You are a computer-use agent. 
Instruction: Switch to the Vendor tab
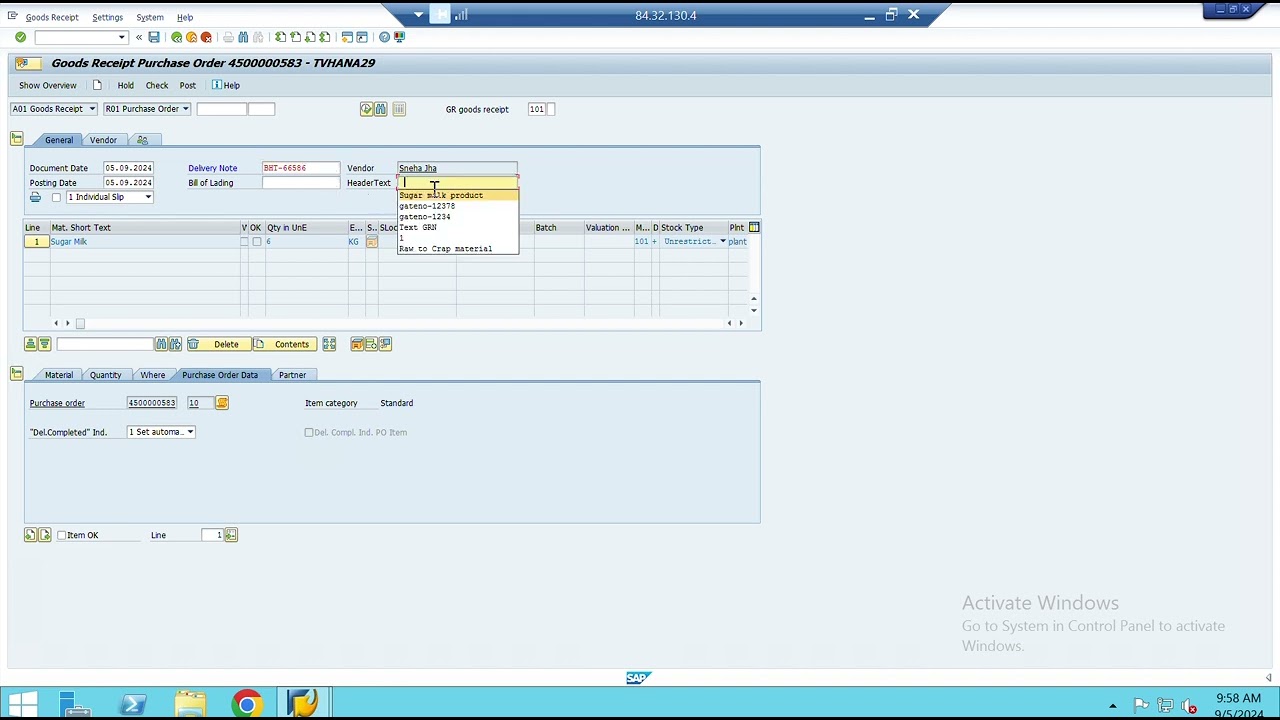tap(103, 140)
